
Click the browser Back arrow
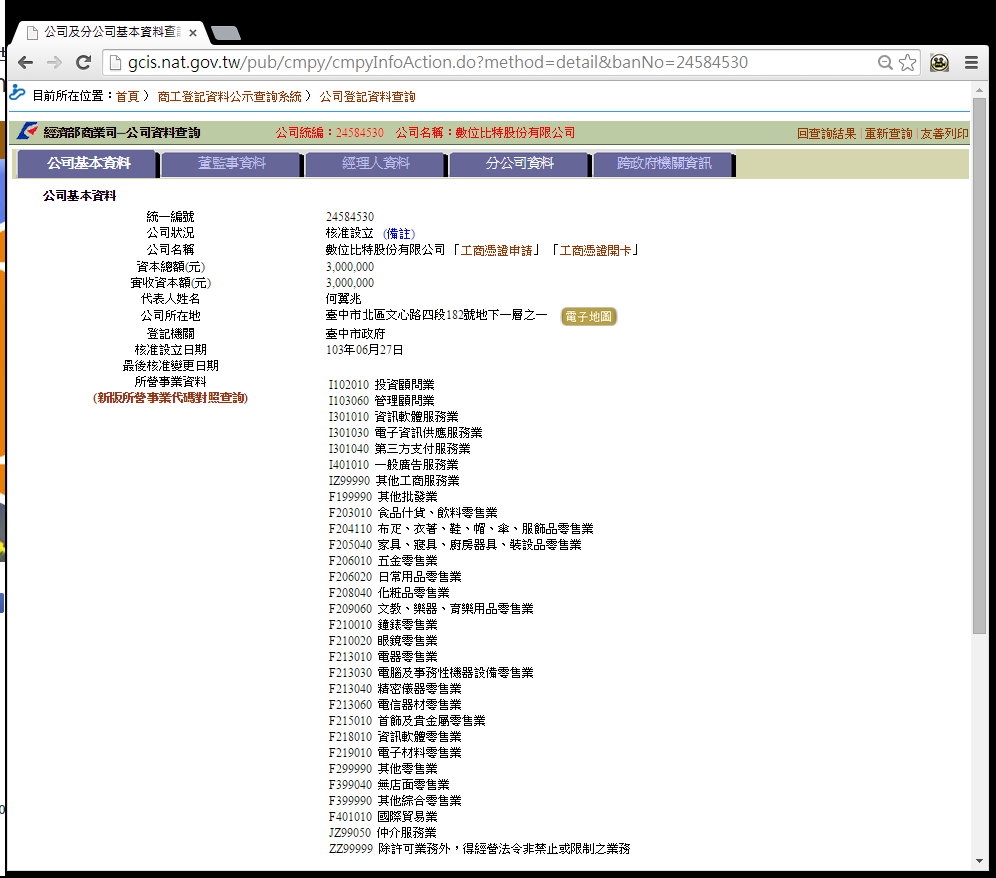tap(25, 62)
